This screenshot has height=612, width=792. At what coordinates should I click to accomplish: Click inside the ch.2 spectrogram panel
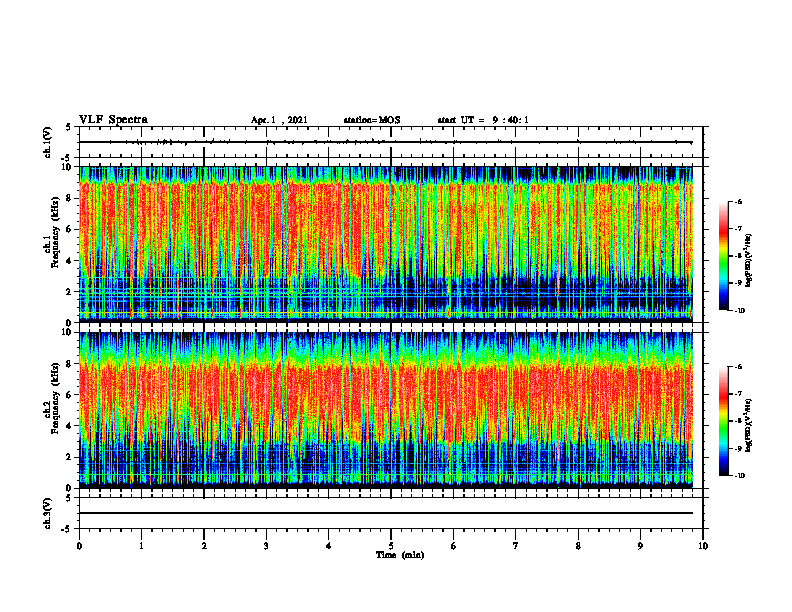pyautogui.click(x=386, y=410)
